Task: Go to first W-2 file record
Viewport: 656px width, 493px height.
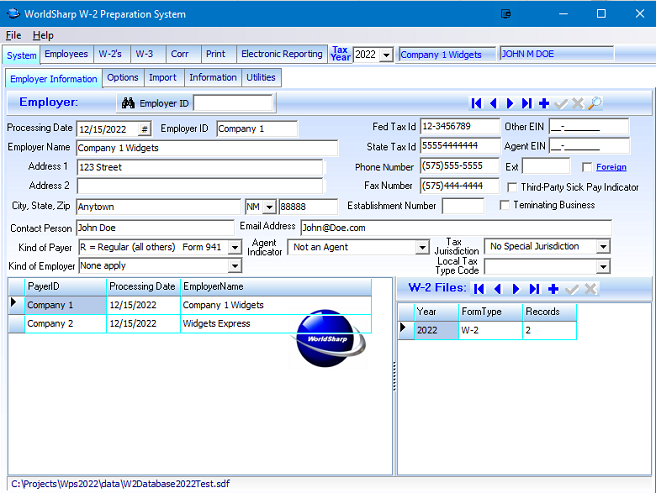Action: click(x=479, y=289)
